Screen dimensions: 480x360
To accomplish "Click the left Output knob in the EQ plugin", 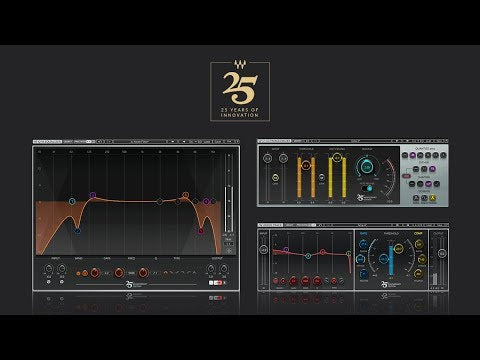I will [211, 268].
